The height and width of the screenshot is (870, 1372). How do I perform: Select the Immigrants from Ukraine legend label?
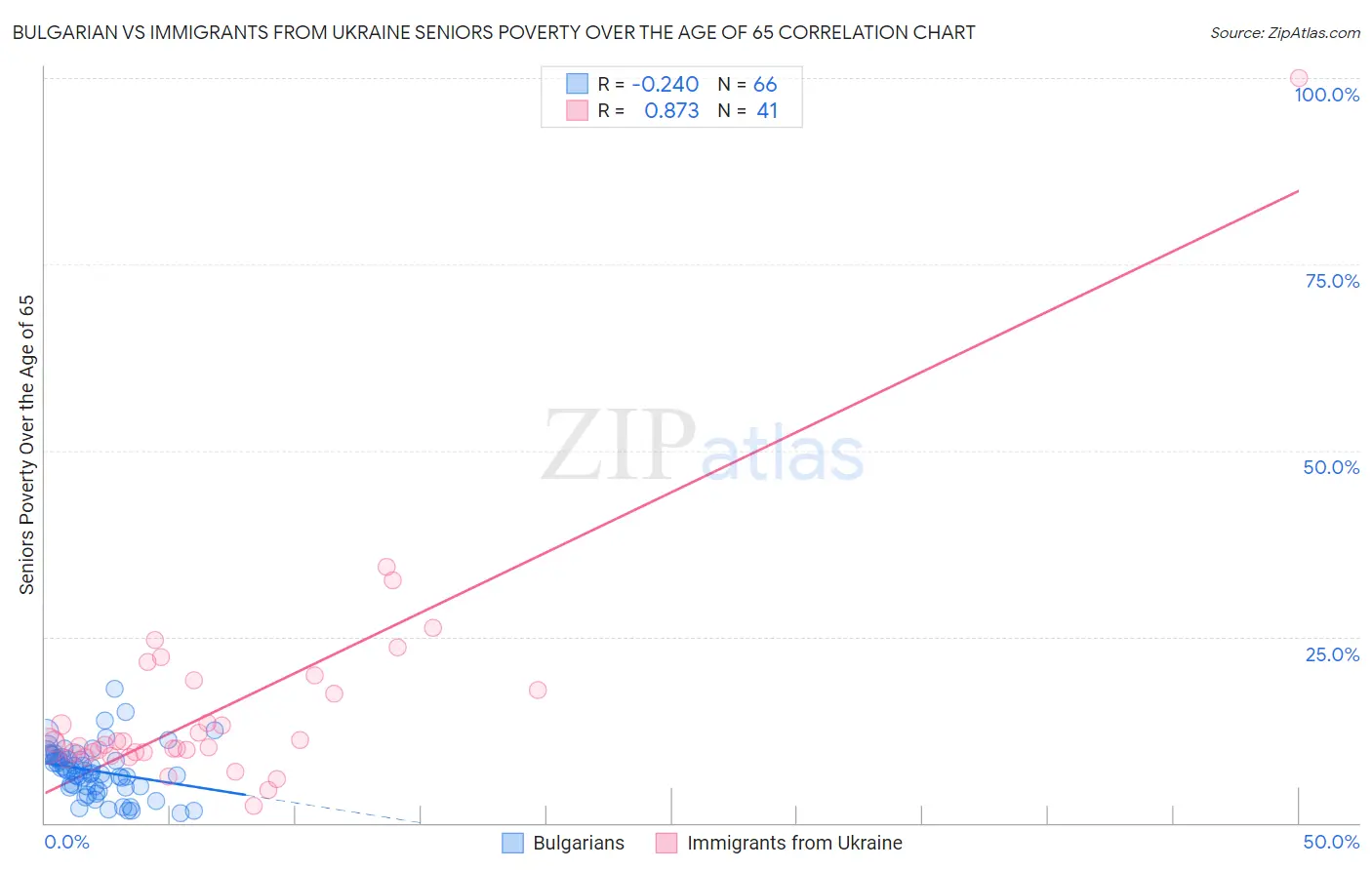click(x=794, y=844)
